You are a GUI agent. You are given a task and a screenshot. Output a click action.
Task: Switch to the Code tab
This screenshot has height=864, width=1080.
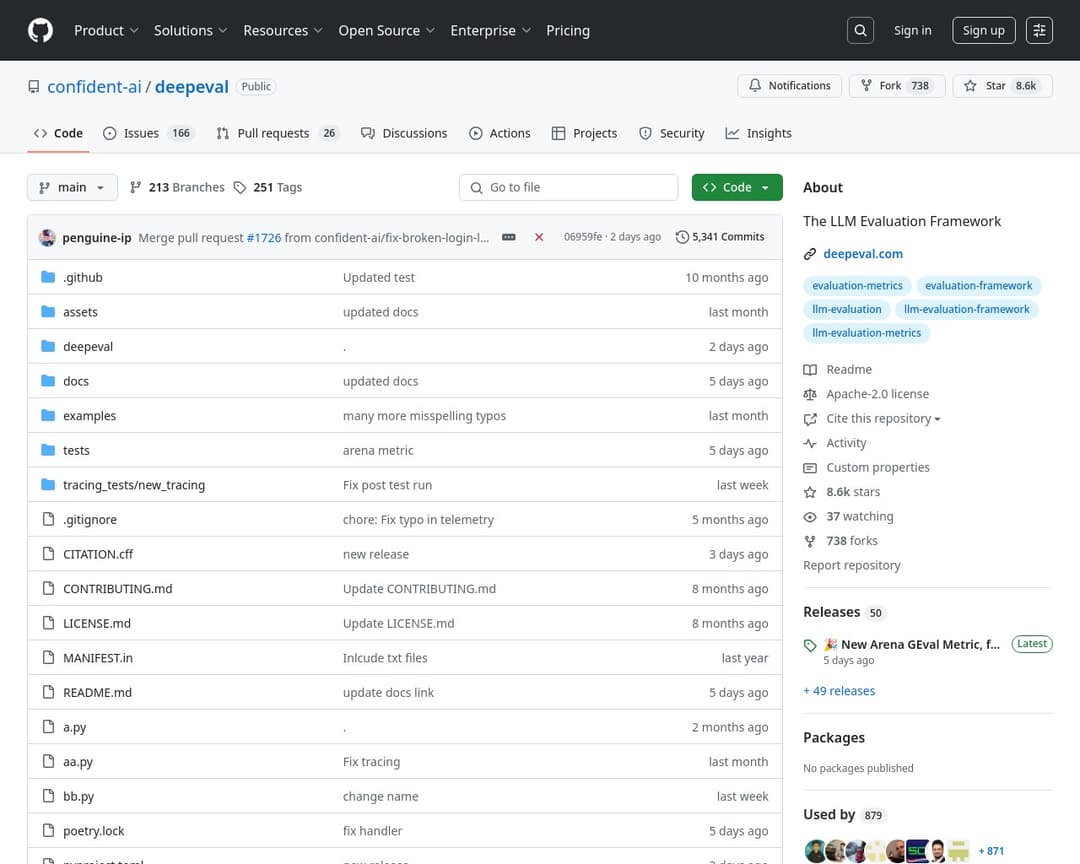click(x=59, y=133)
